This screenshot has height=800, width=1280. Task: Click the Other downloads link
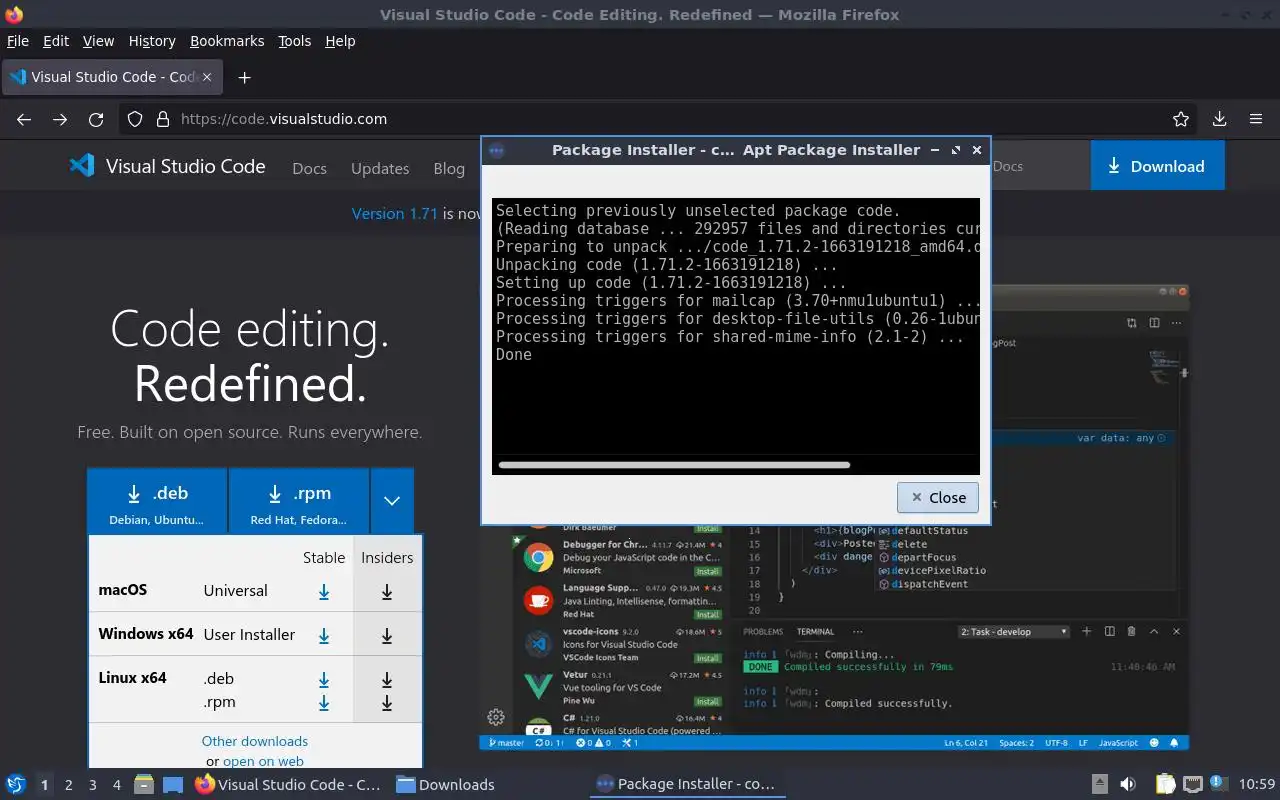coord(254,741)
